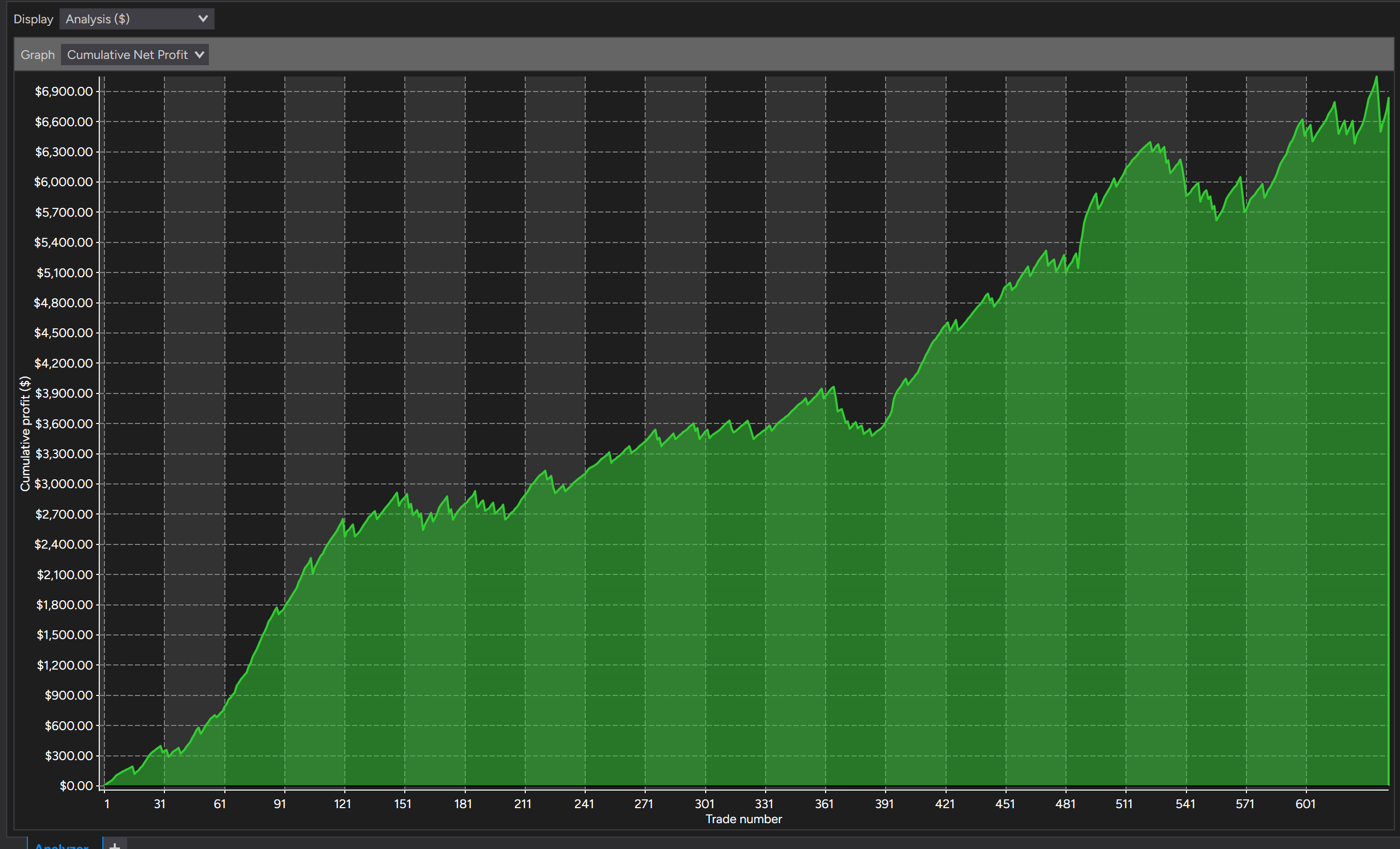Click trade number 391 on x-axis

click(885, 804)
